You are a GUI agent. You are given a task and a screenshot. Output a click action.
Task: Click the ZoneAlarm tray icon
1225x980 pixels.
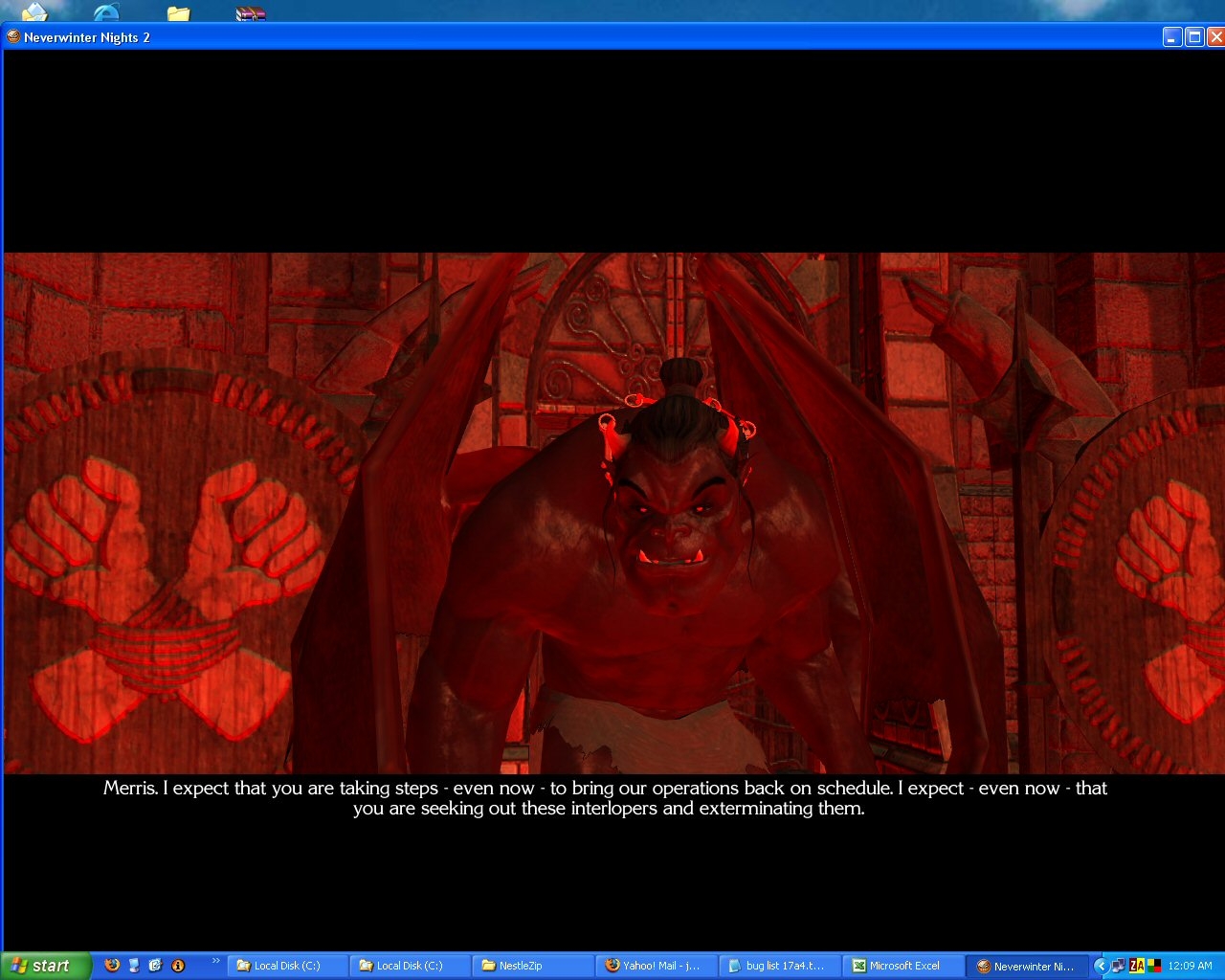point(1137,966)
